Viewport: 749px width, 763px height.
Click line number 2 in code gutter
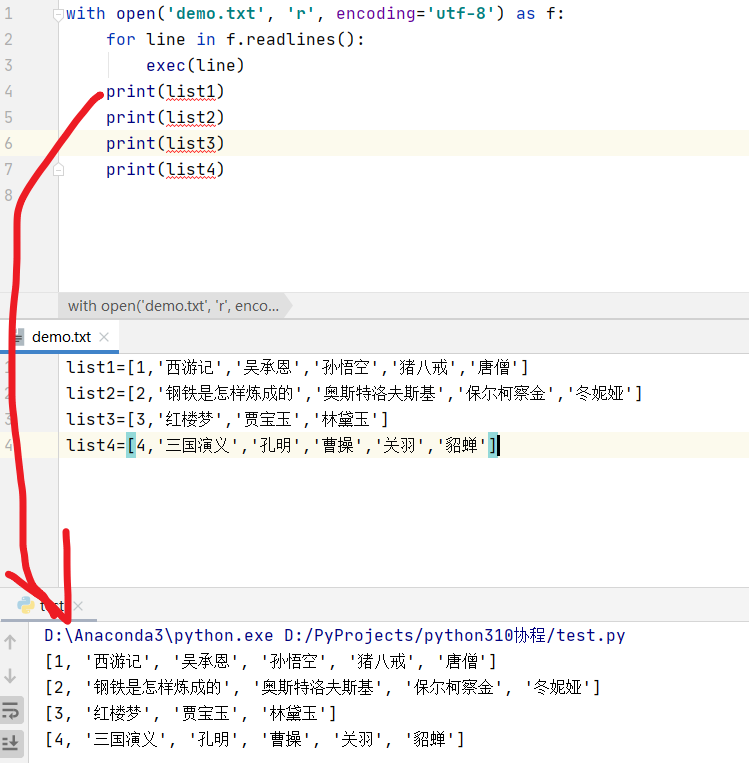coord(8,39)
